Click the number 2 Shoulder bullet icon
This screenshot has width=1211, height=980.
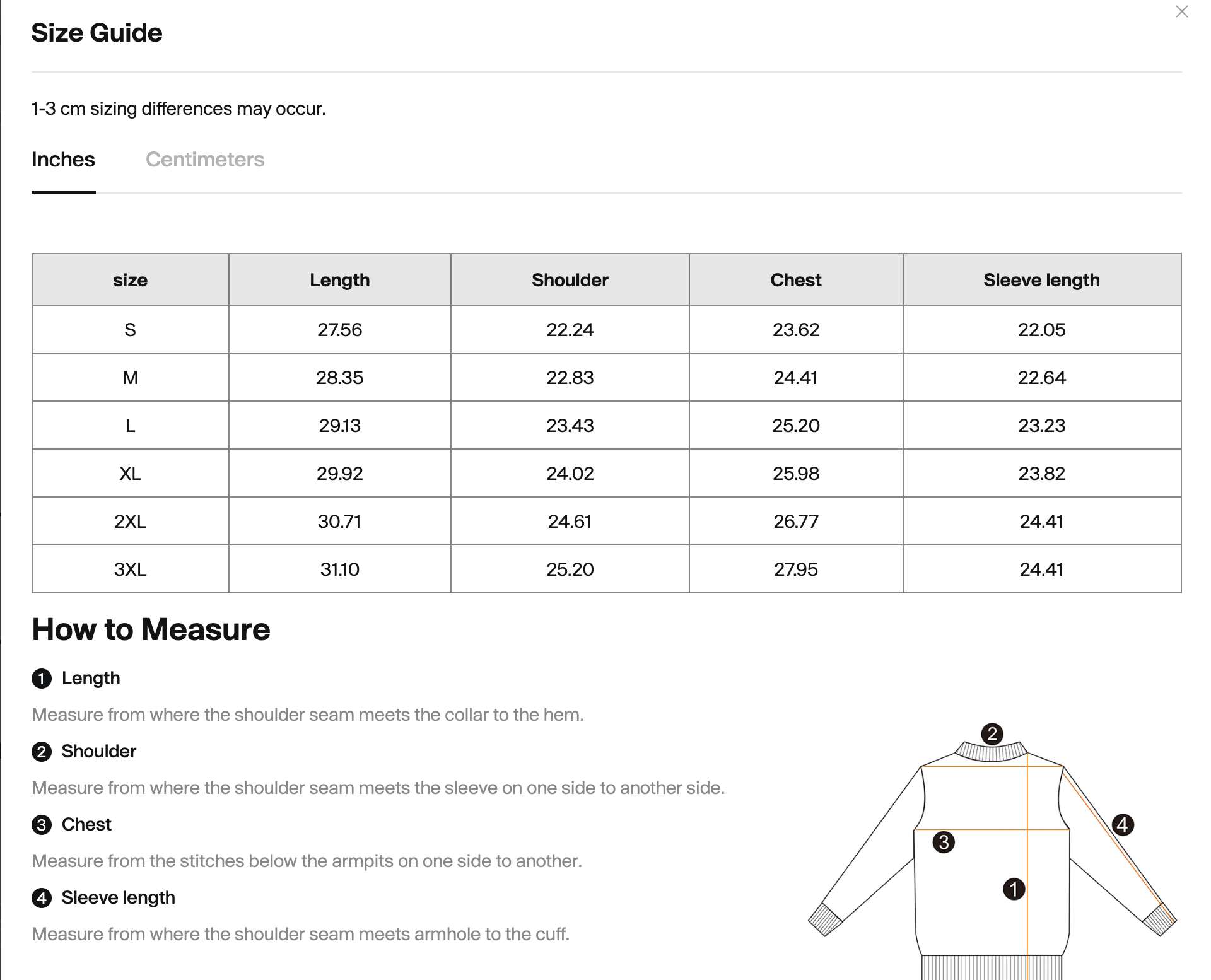click(42, 752)
